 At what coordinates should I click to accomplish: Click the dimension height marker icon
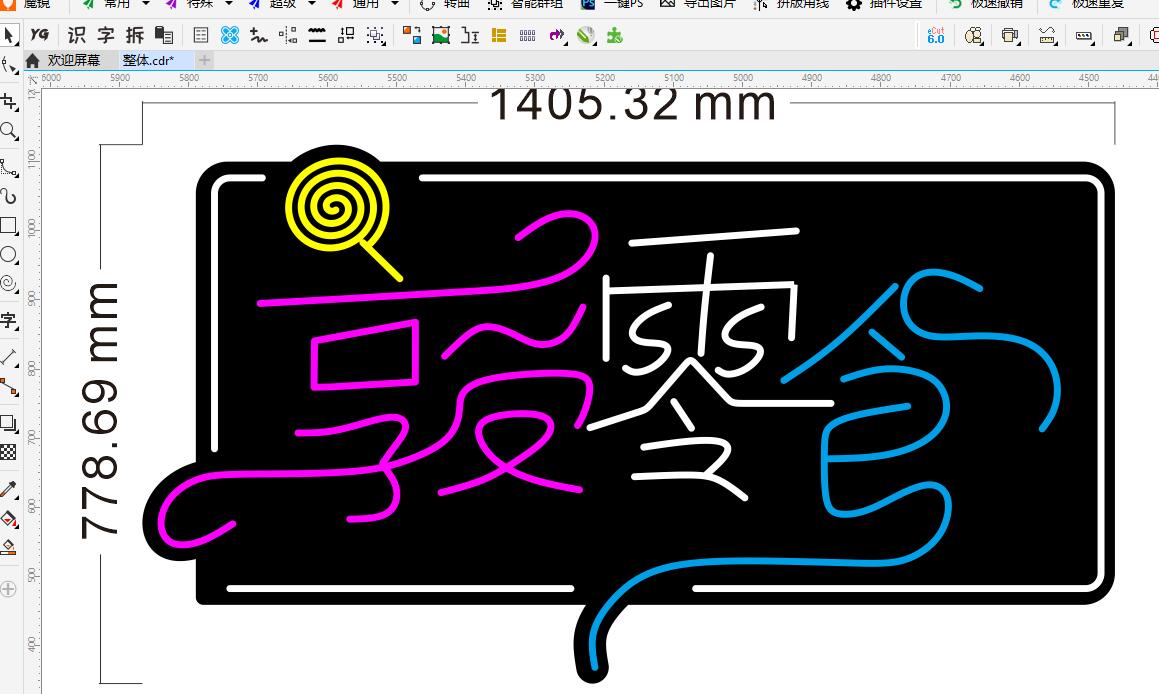470,35
